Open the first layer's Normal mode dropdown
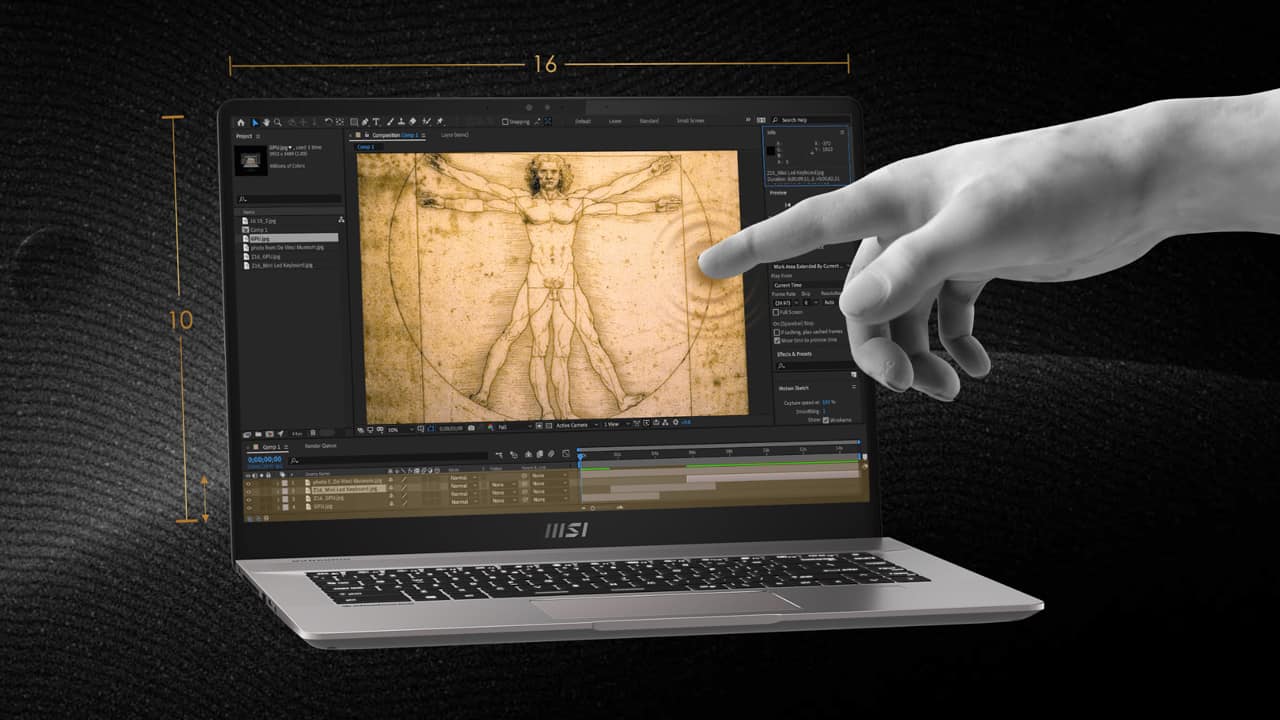This screenshot has height=720, width=1280. click(463, 478)
